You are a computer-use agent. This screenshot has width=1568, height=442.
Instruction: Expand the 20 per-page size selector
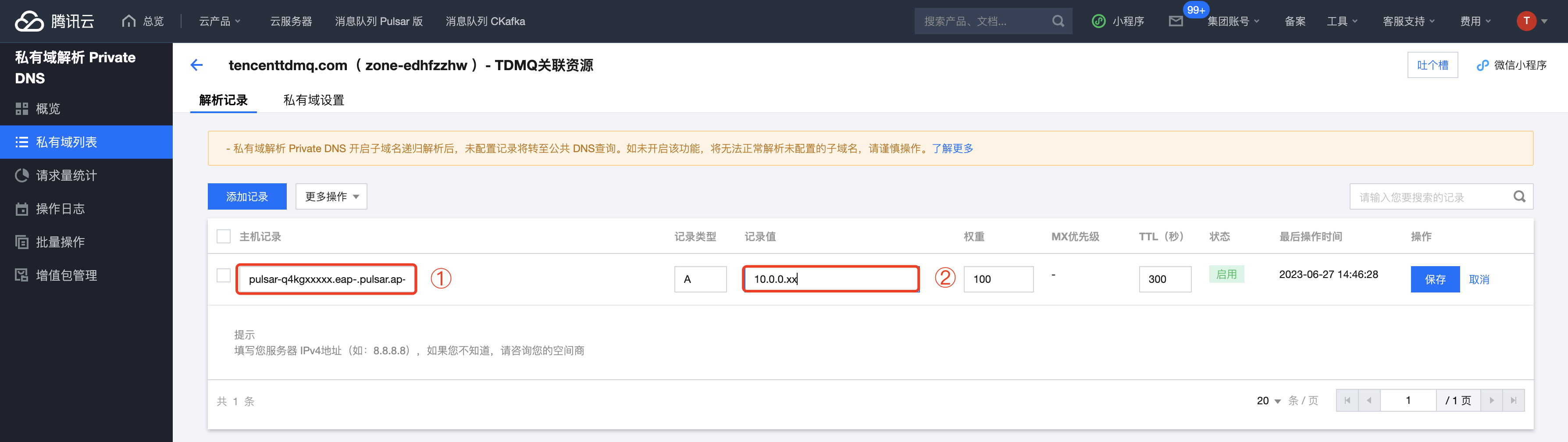point(1269,401)
